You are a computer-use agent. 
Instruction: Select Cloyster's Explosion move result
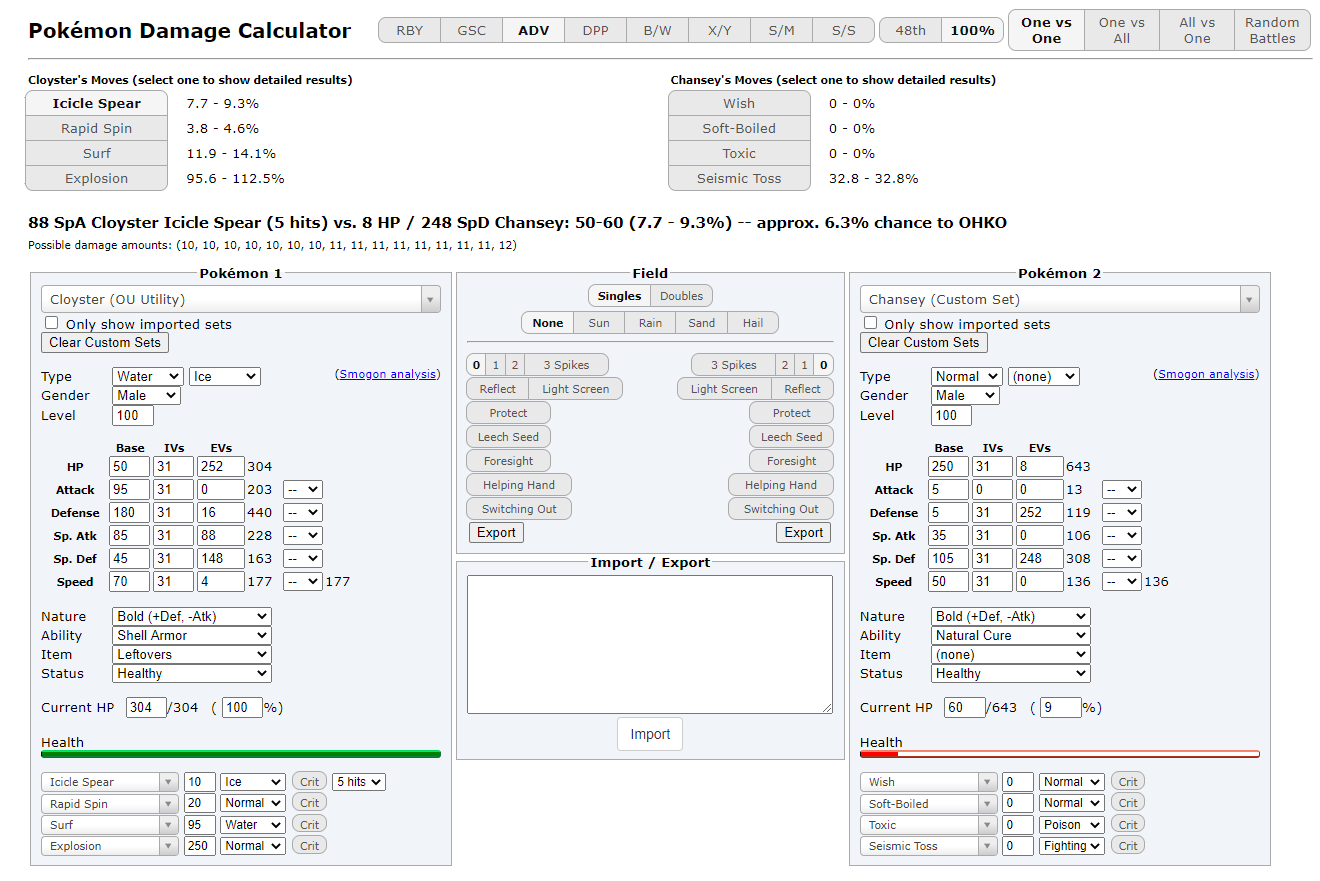click(x=96, y=178)
